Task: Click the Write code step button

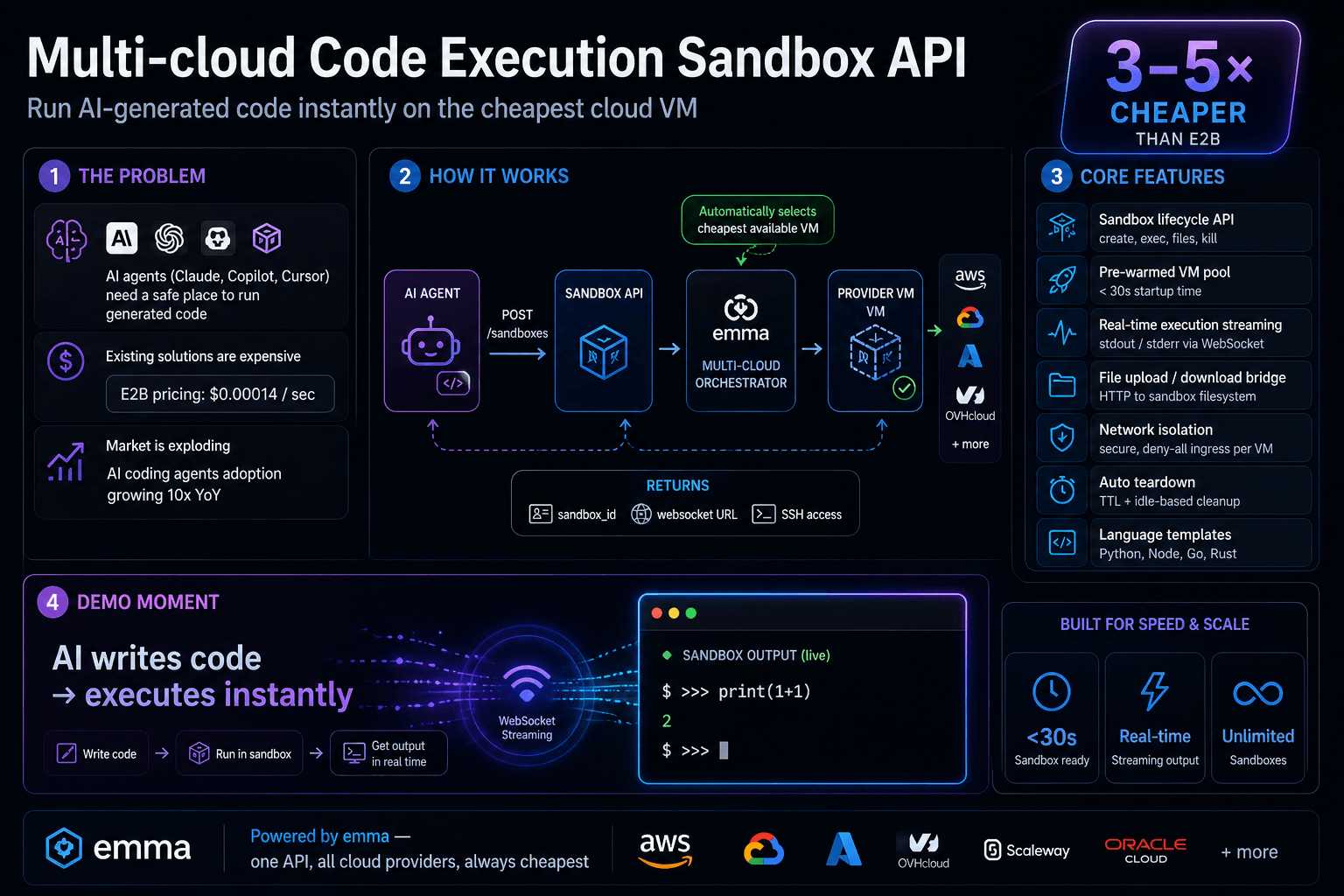Action: click(x=96, y=752)
